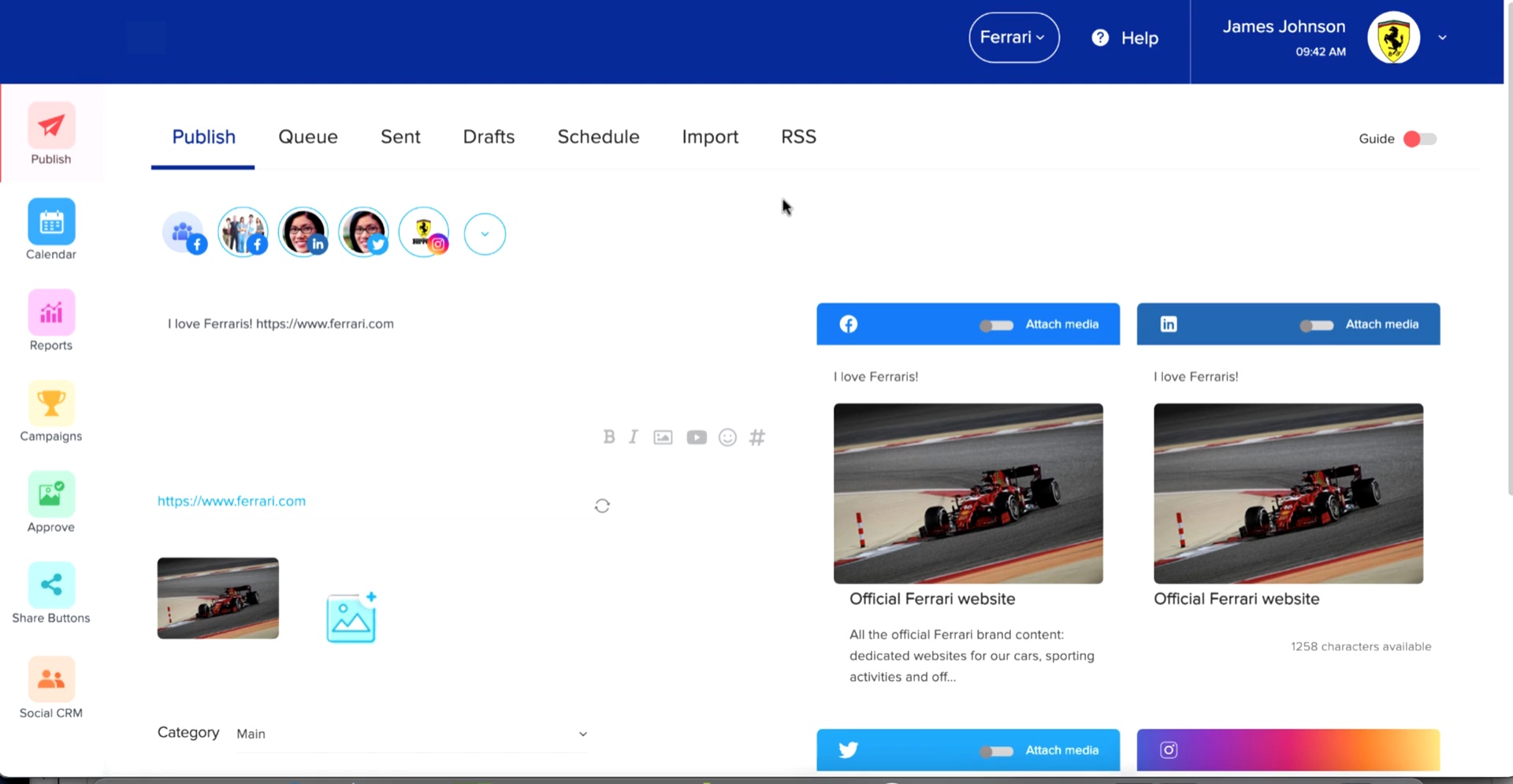This screenshot has width=1513, height=784.
Task: Open the Calendar section
Action: click(51, 229)
